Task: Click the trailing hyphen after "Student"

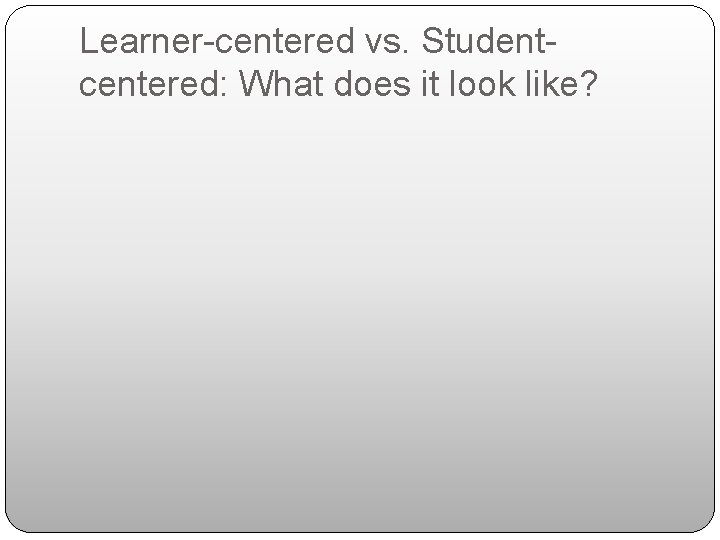Action: click(x=552, y=46)
